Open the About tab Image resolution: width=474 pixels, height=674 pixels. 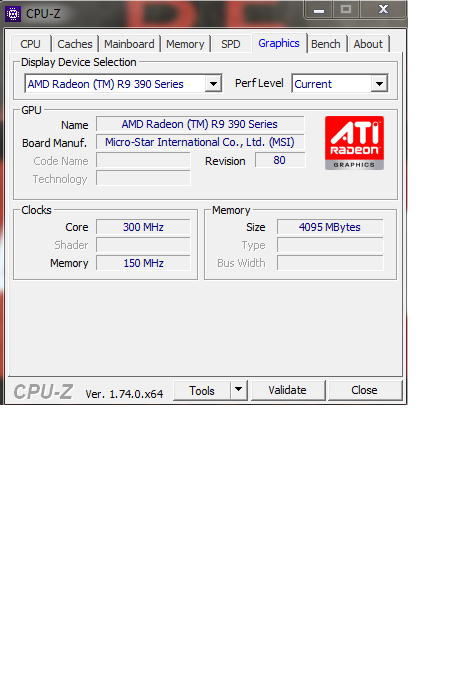point(368,44)
